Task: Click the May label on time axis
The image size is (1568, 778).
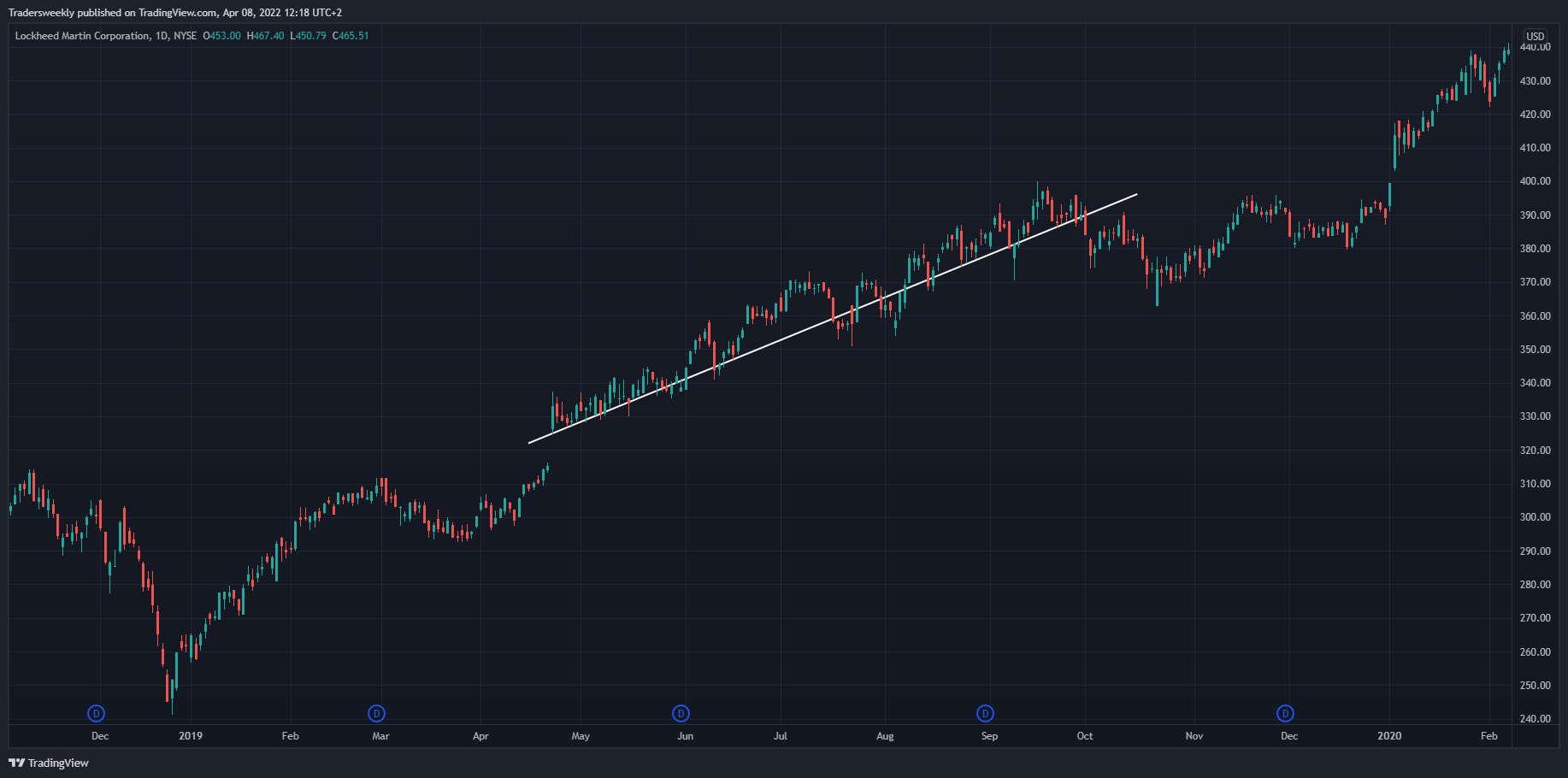Action: click(x=581, y=736)
